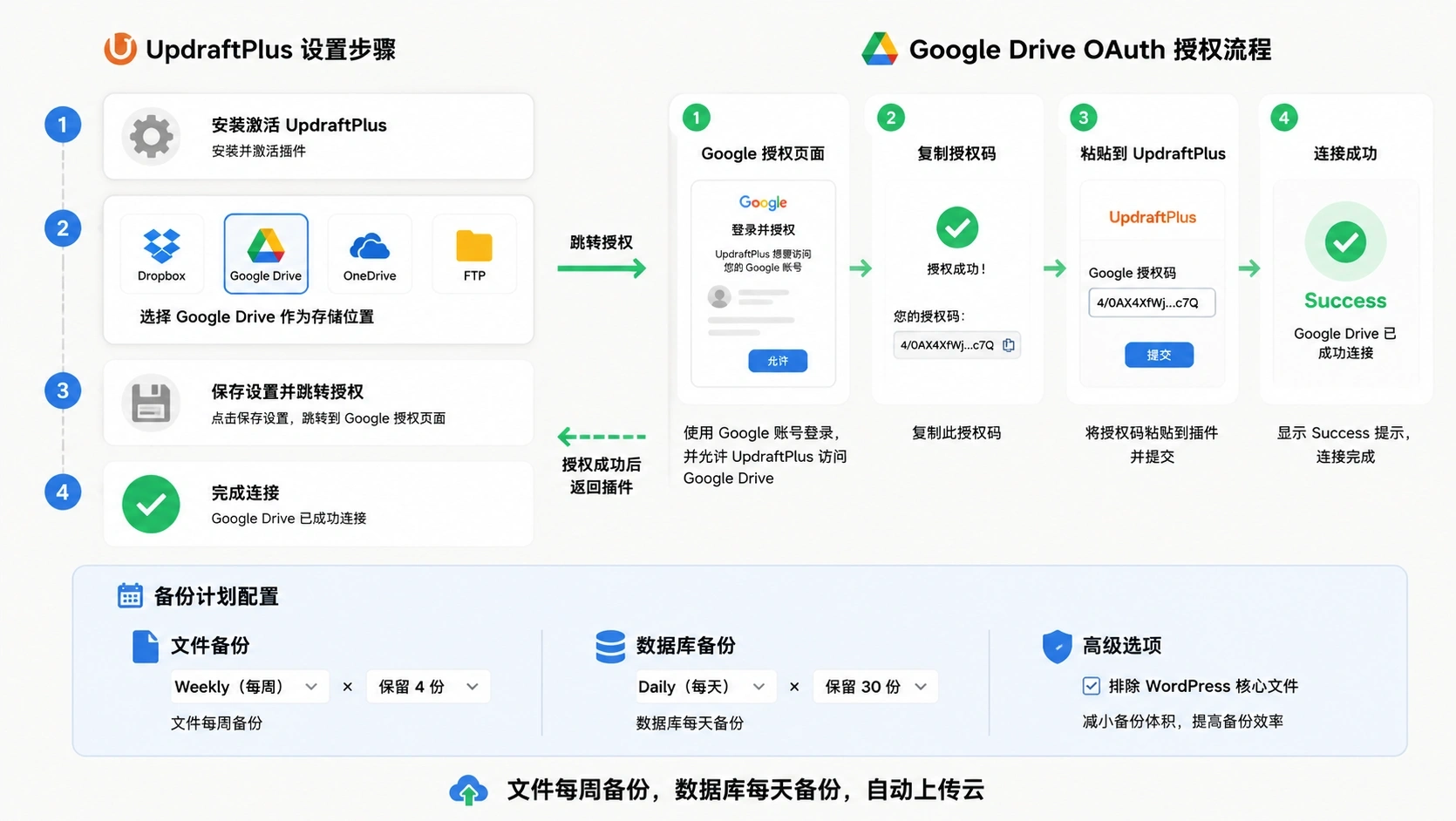This screenshot has height=821, width=1456.
Task: Click the shield icon beside 高级选项
Action: tap(1057, 646)
